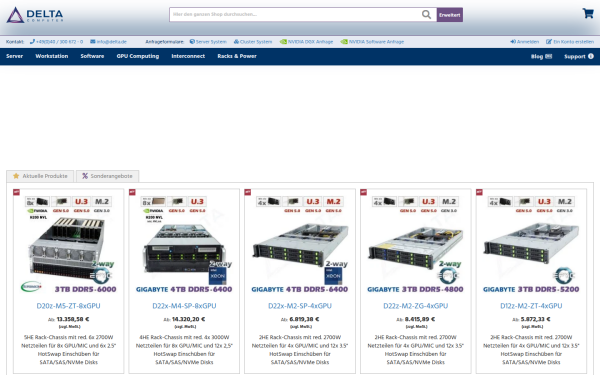Open the Interconnect menu

click(188, 56)
